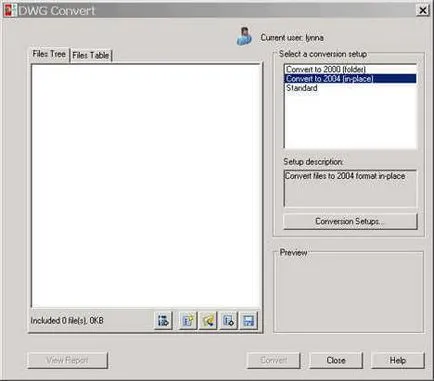Click the 'Included 0 file(s), 0KB' status text
The width and height of the screenshot is (434, 381).
pyautogui.click(x=67, y=321)
